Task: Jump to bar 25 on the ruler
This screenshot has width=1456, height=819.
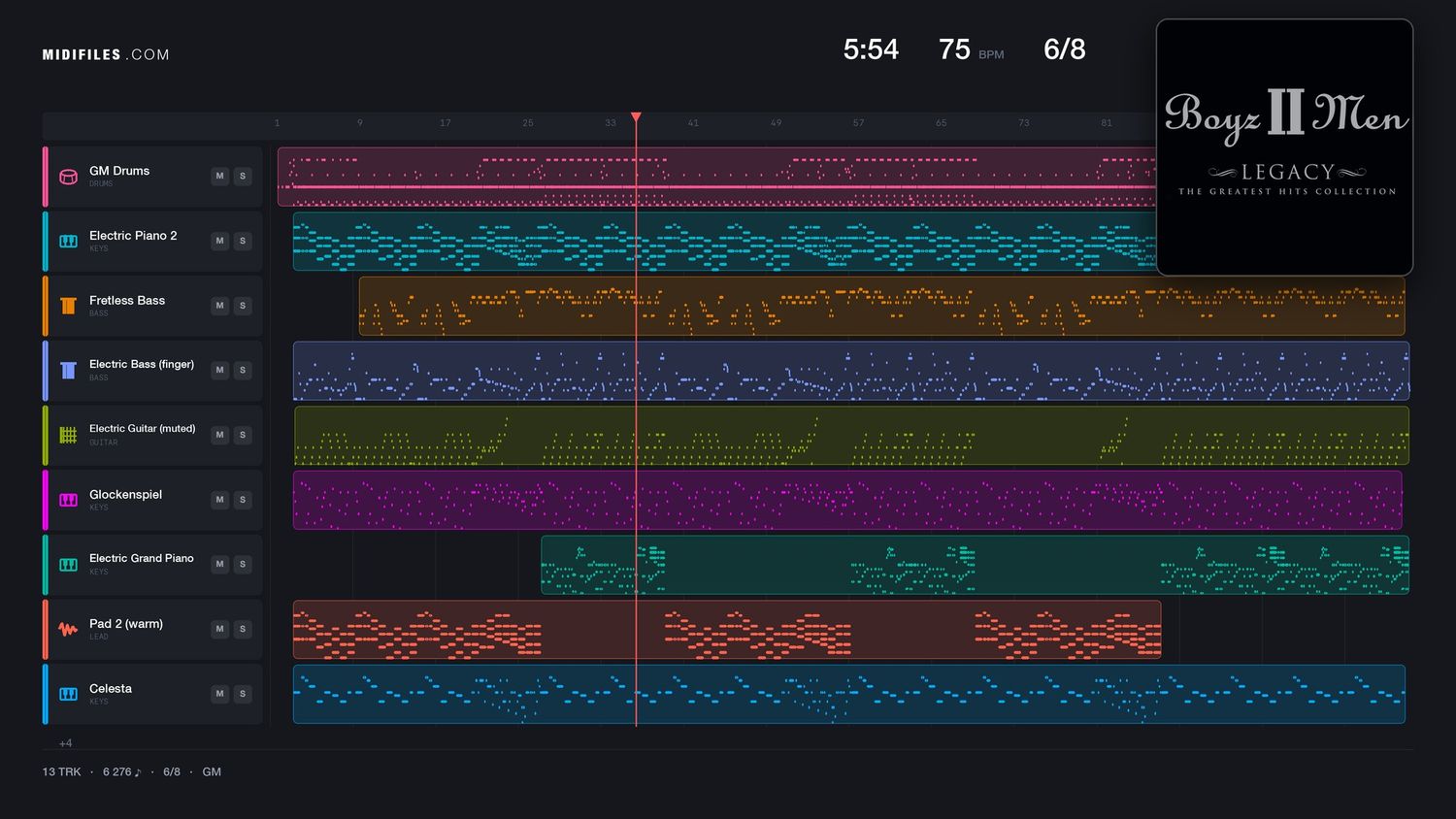Action: click(528, 123)
